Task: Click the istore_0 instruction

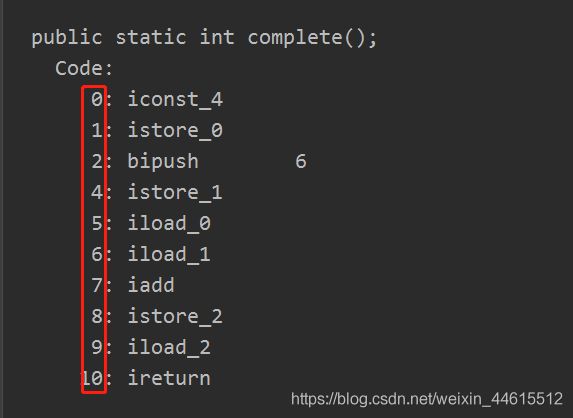Action: point(175,130)
